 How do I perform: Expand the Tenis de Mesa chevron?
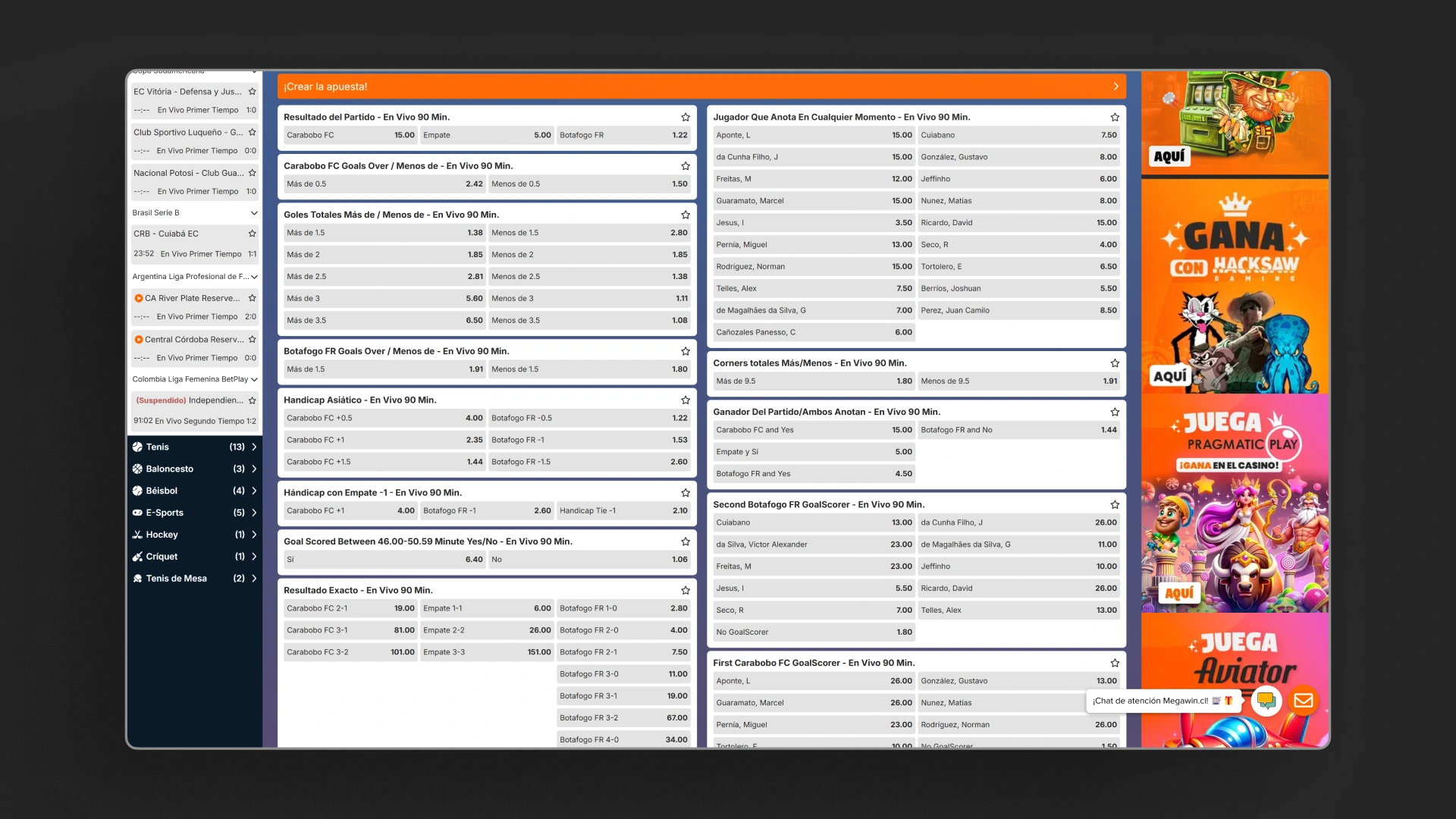254,579
